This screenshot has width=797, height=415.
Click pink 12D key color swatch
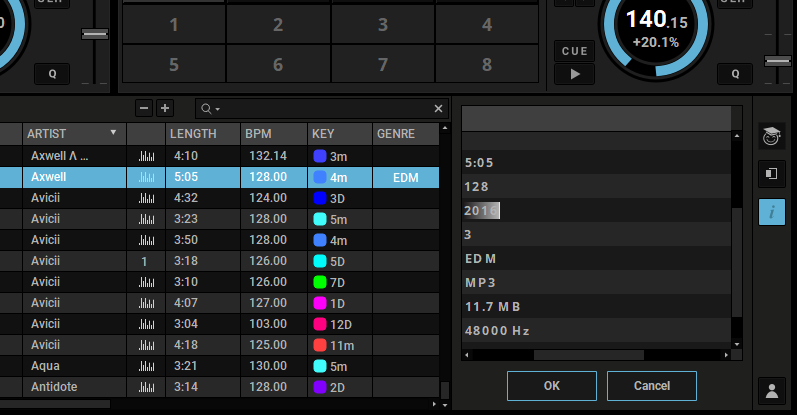pyautogui.click(x=320, y=324)
